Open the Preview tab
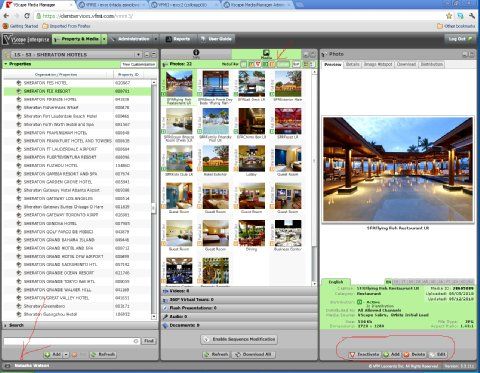Image resolution: width=480 pixels, height=373 pixels. [333, 64]
